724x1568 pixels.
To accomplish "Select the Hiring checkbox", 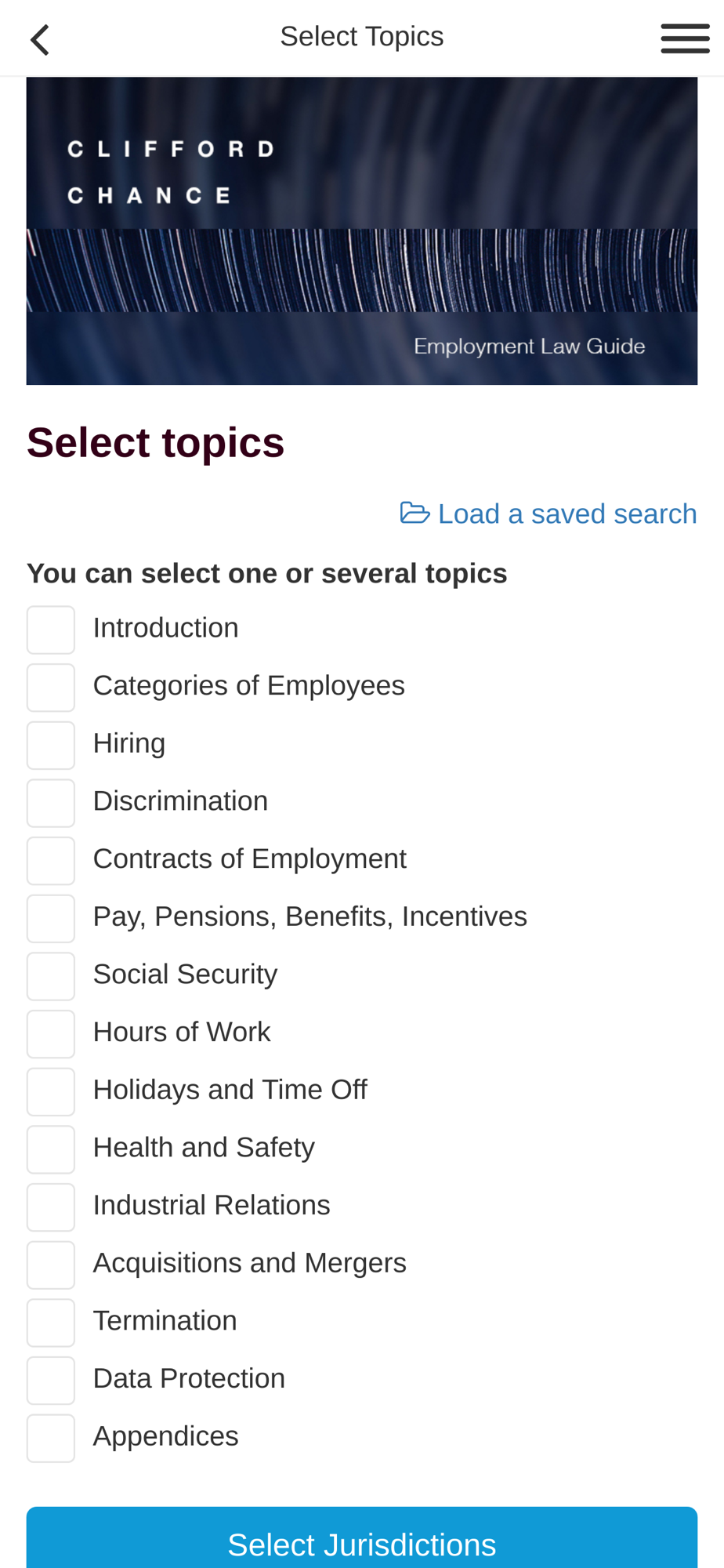I will (51, 746).
